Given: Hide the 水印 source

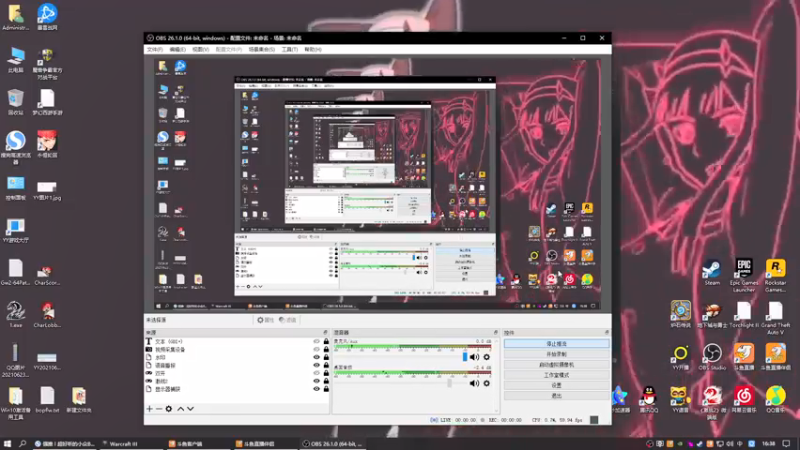Looking at the screenshot, I should click(316, 358).
